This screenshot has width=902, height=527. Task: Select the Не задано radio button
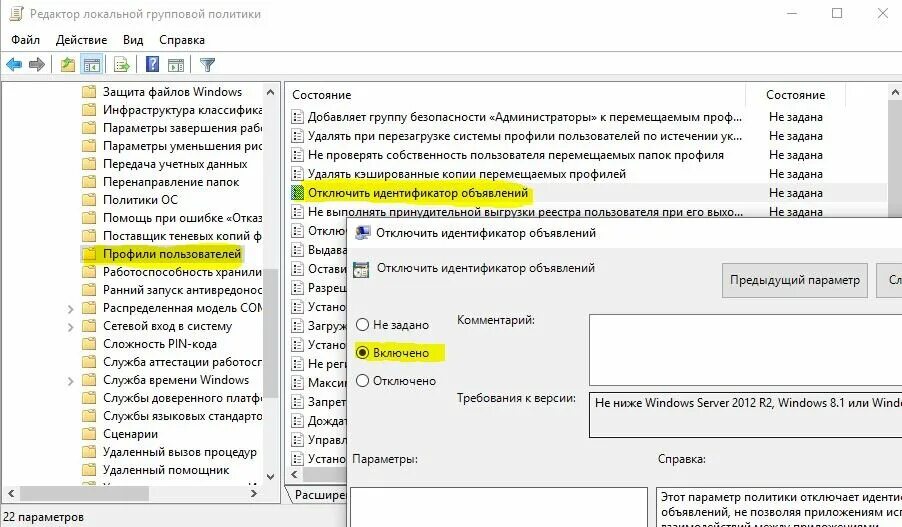pos(362,324)
